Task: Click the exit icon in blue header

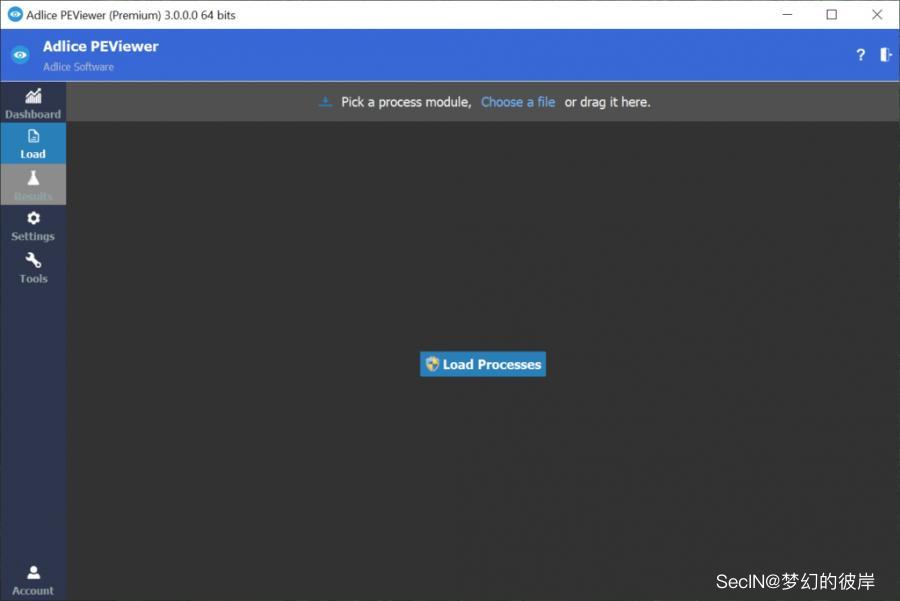Action: click(x=886, y=55)
